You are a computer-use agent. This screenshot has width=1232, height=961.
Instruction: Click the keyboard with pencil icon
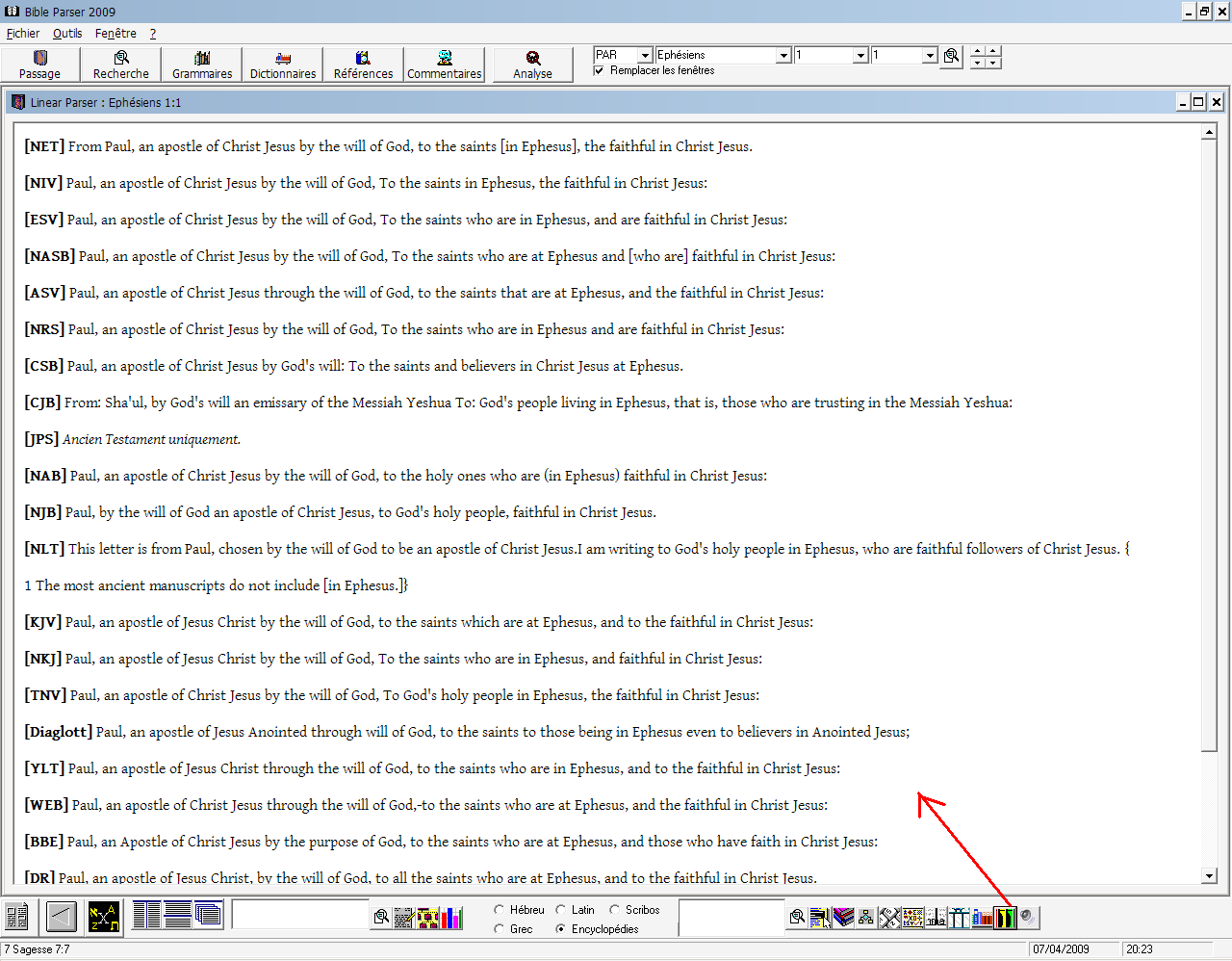pos(404,917)
